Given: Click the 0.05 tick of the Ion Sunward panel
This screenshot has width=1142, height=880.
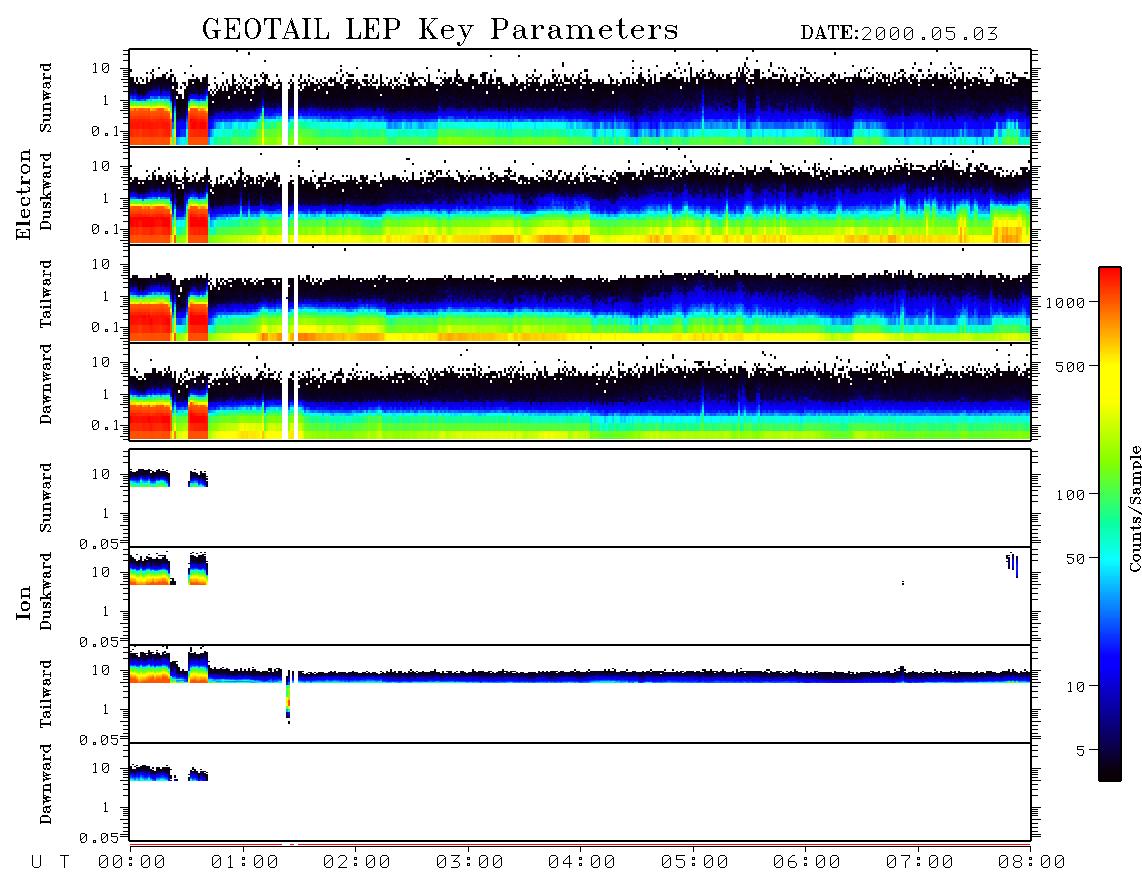Looking at the screenshot, I should (98, 543).
